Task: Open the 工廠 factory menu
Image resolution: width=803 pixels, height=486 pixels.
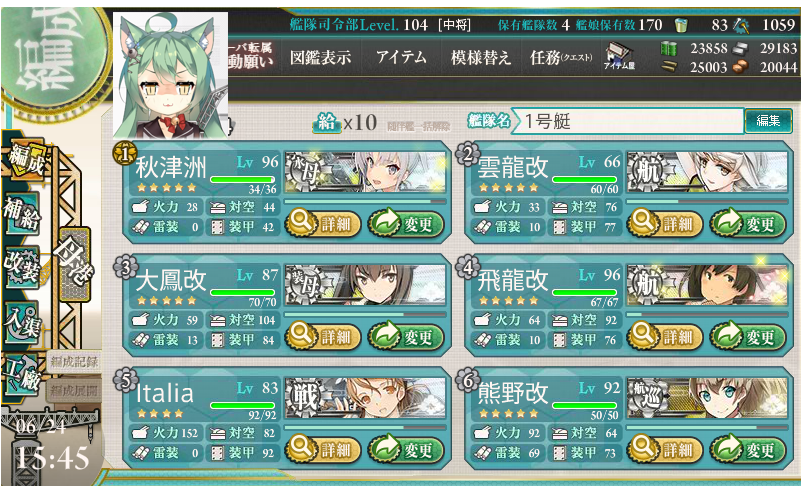Action: (20, 375)
